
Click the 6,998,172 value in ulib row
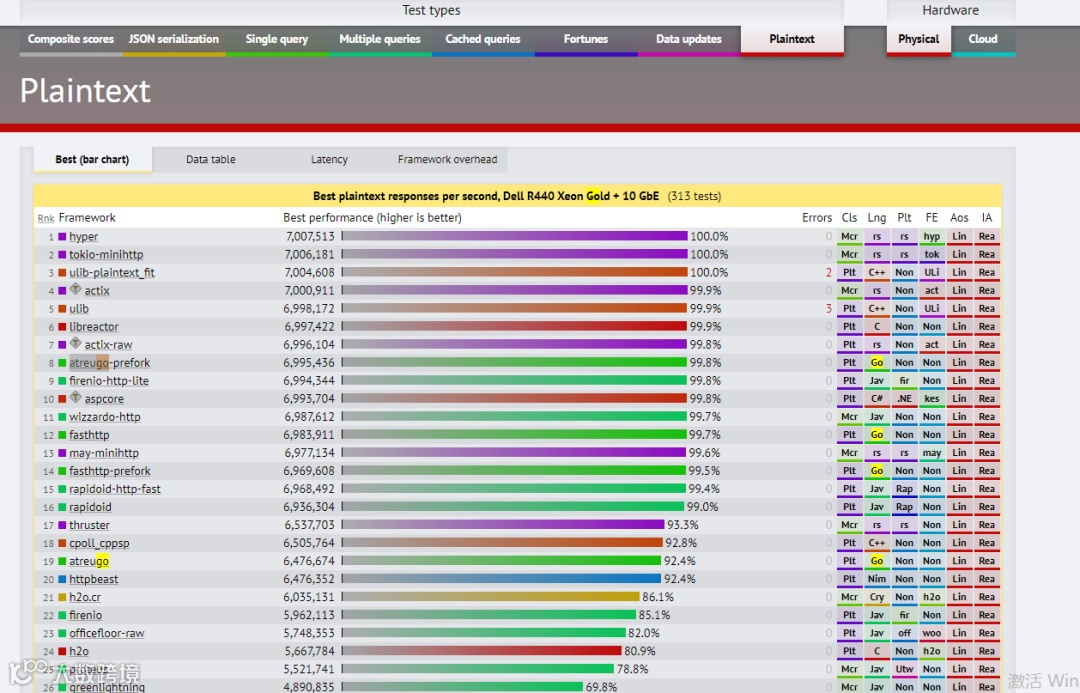click(x=309, y=309)
